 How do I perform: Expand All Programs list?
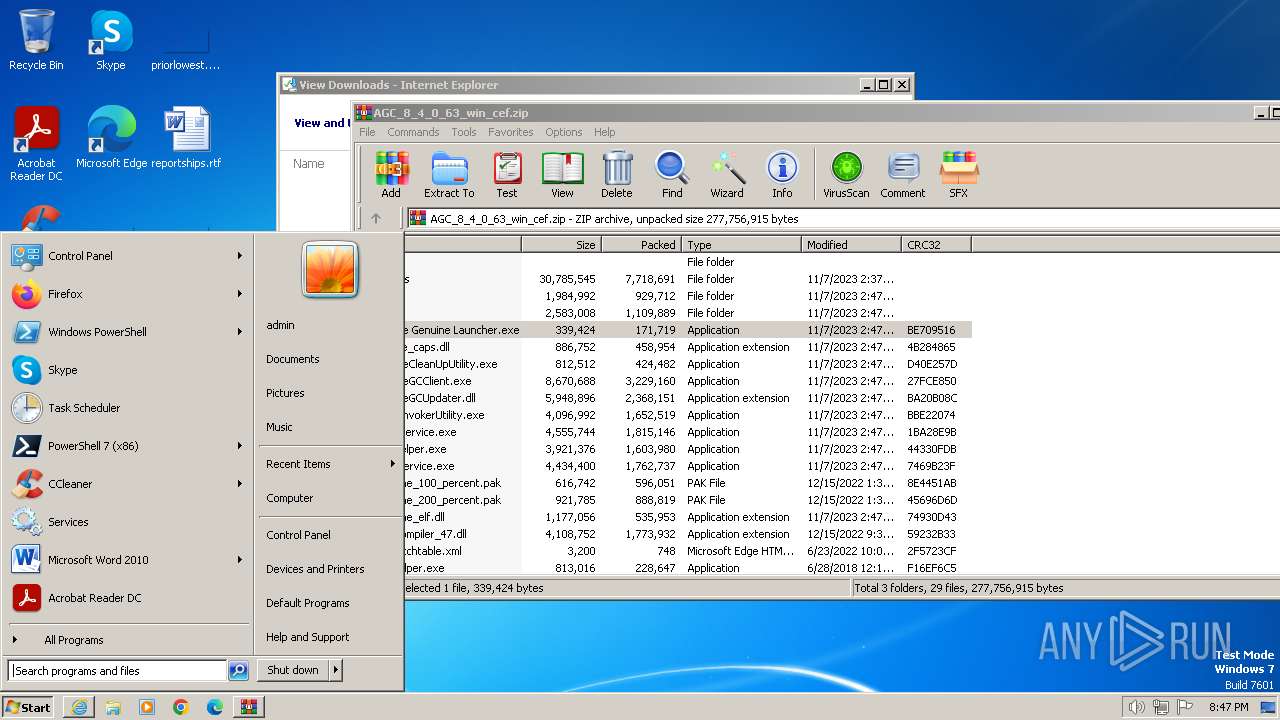tap(73, 640)
